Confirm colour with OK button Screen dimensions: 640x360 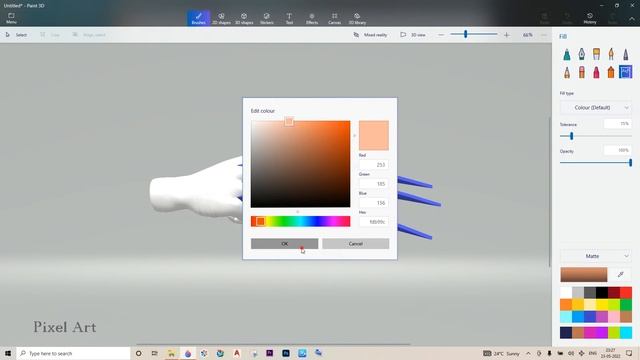coord(284,244)
